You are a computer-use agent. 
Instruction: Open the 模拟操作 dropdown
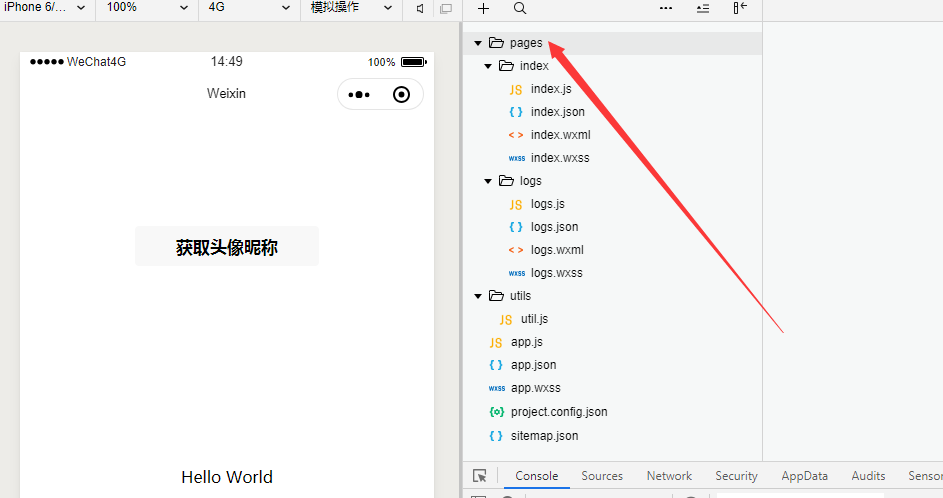point(351,8)
